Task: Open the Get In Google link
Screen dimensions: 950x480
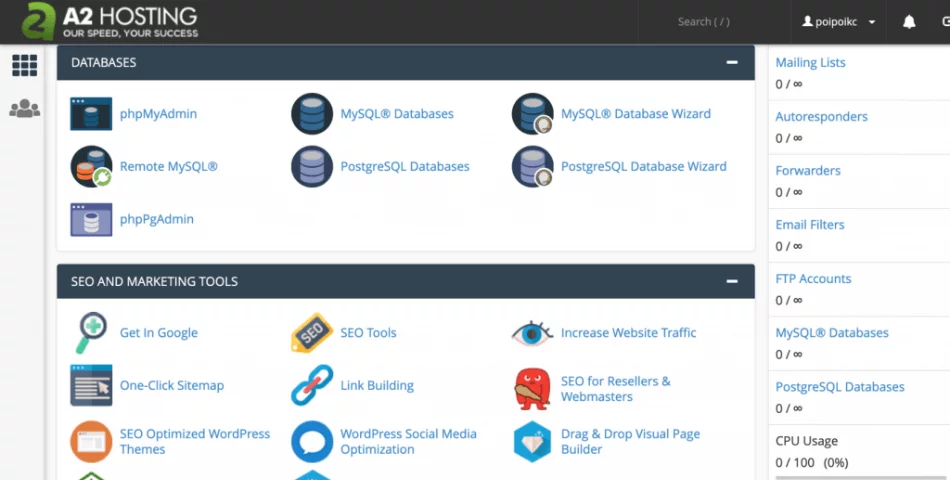Action: [159, 333]
